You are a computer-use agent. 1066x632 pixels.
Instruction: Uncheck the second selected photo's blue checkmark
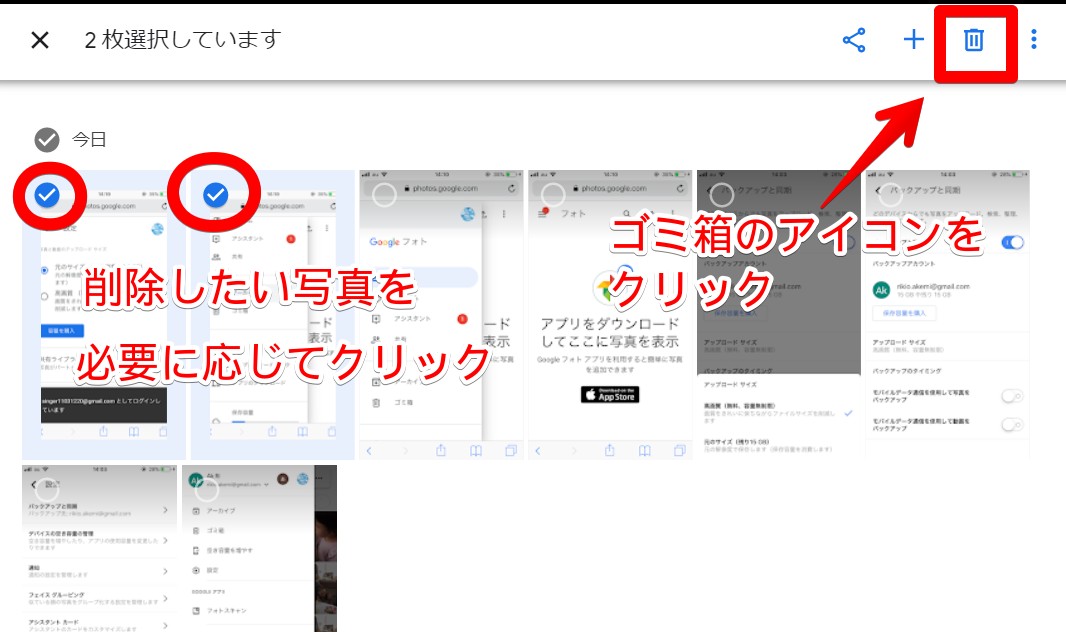tap(215, 196)
